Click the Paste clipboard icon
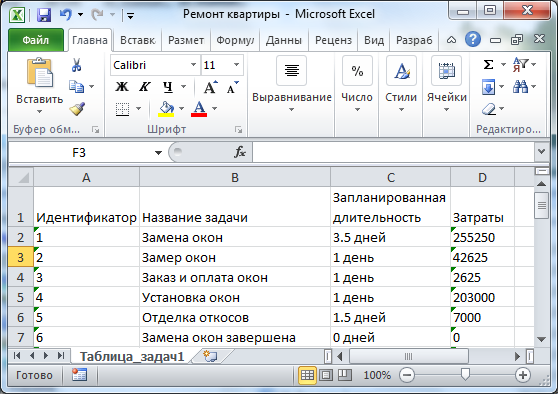The image size is (558, 394). tap(39, 73)
